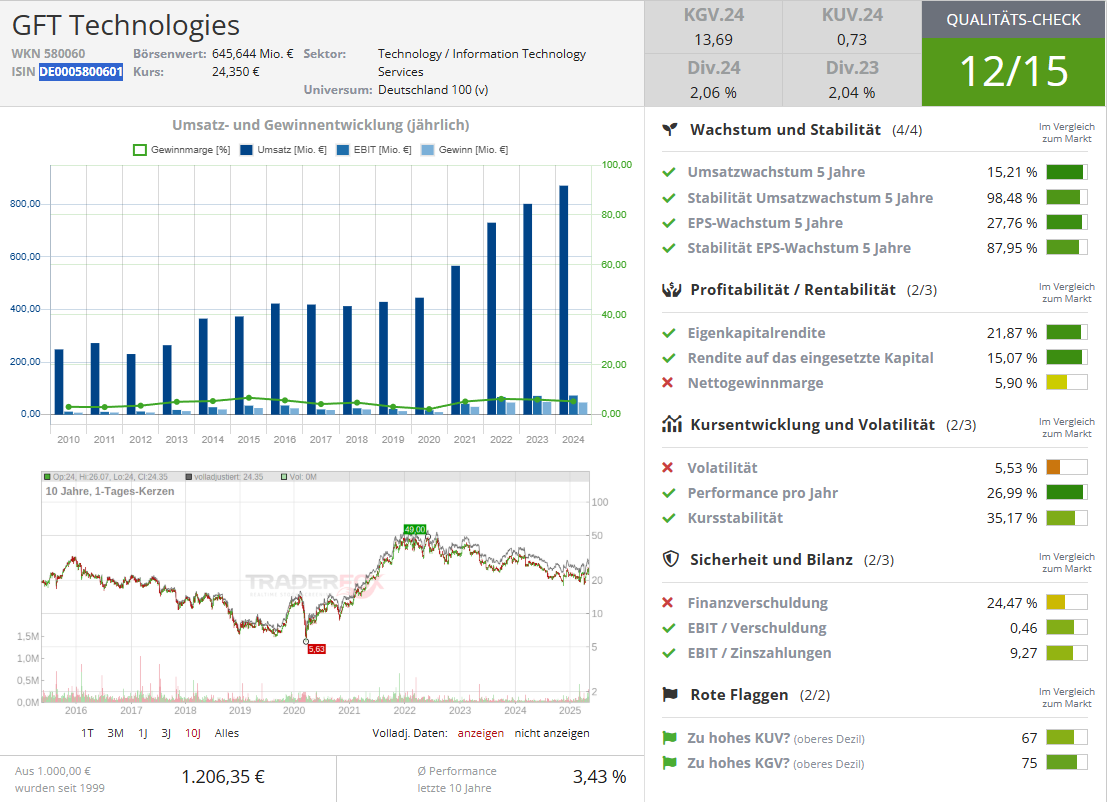
Task: Click the chart title Umsatz- und Gewinnentwicklung
Action: 321,125
